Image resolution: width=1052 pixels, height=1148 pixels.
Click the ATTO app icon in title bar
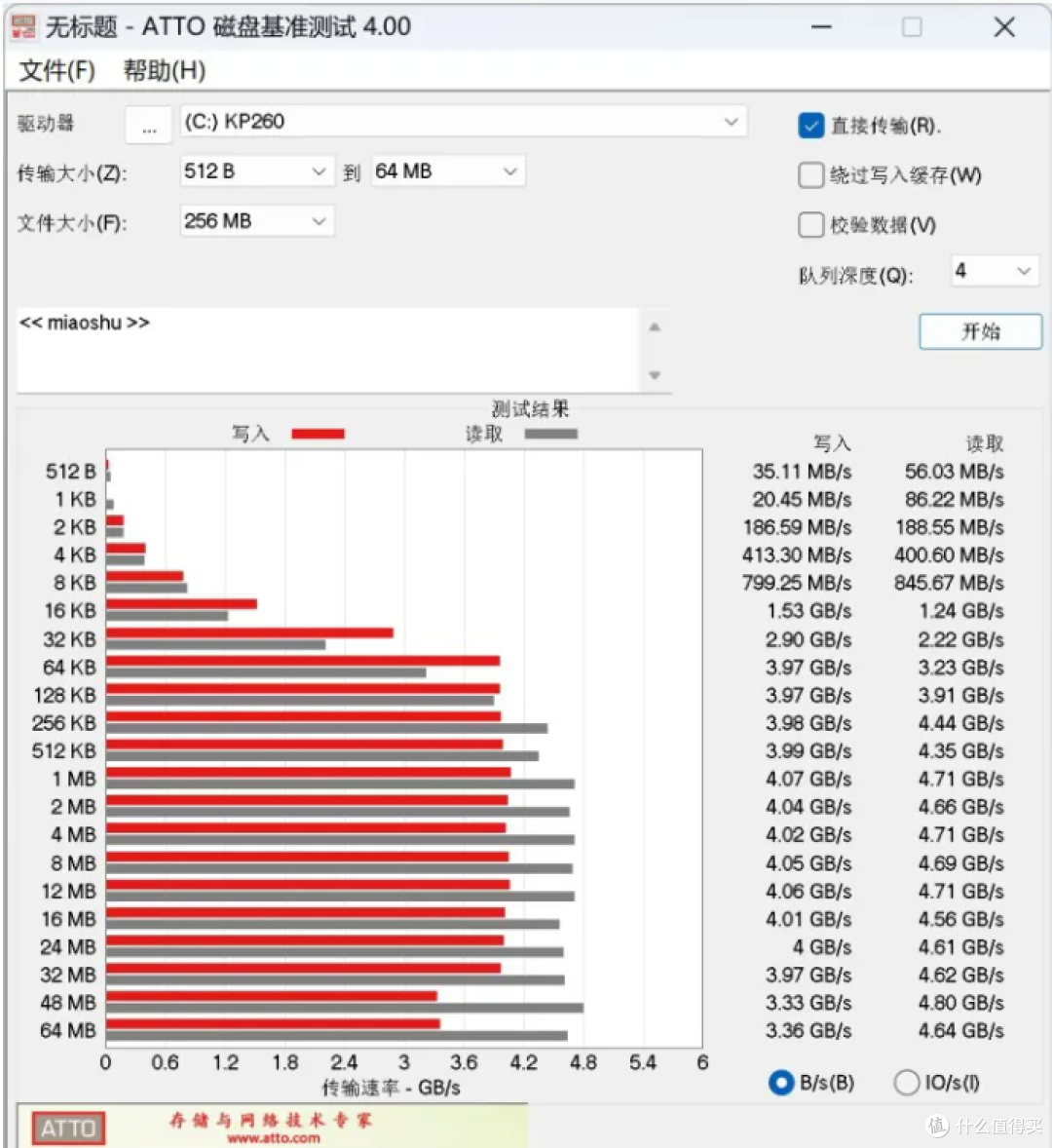point(23,27)
